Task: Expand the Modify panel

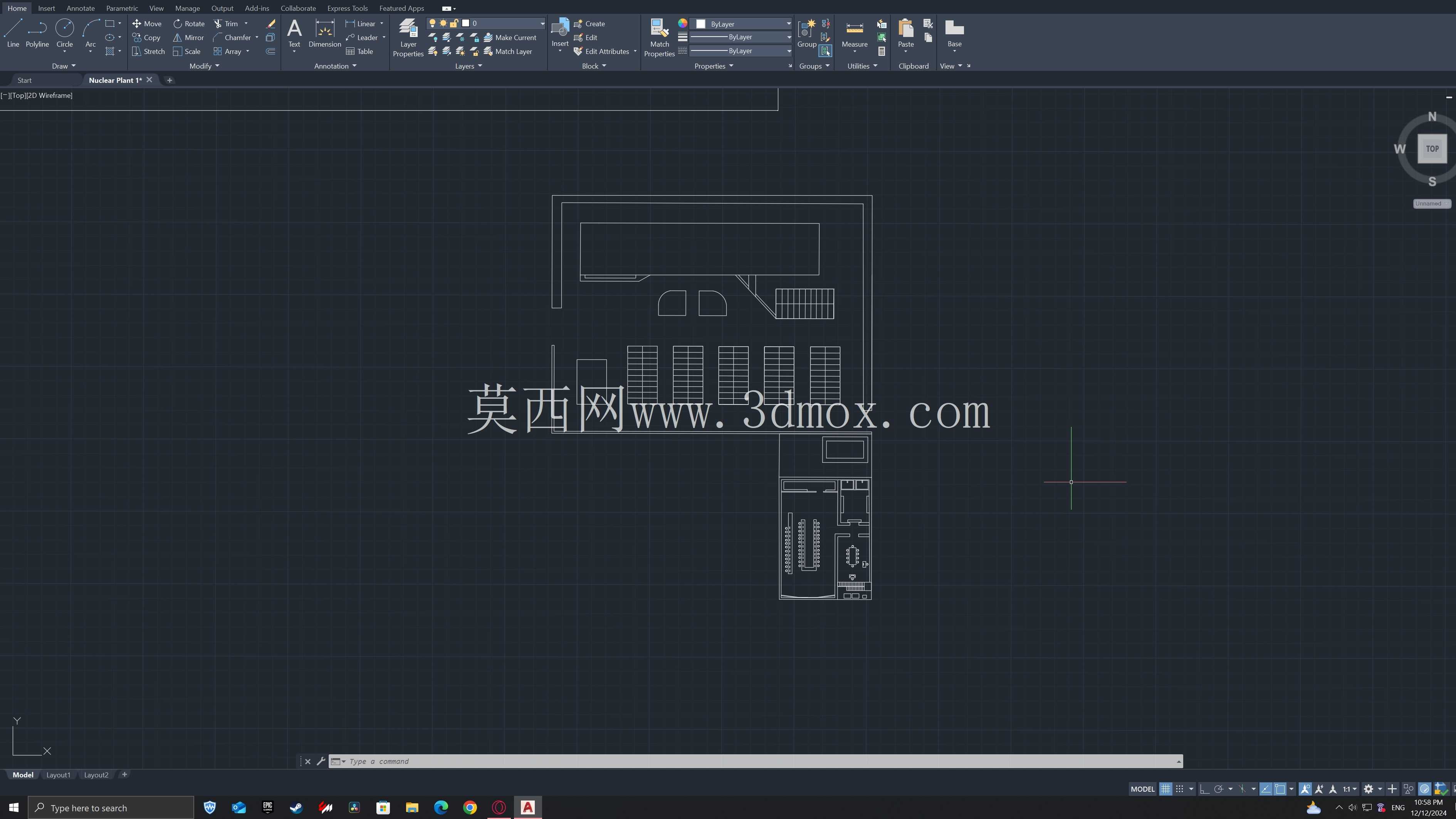Action: 204,66
